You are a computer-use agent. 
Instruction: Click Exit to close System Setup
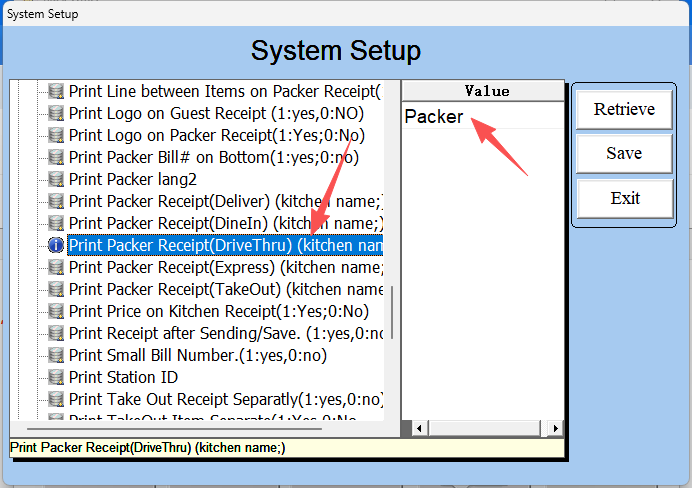click(x=623, y=198)
